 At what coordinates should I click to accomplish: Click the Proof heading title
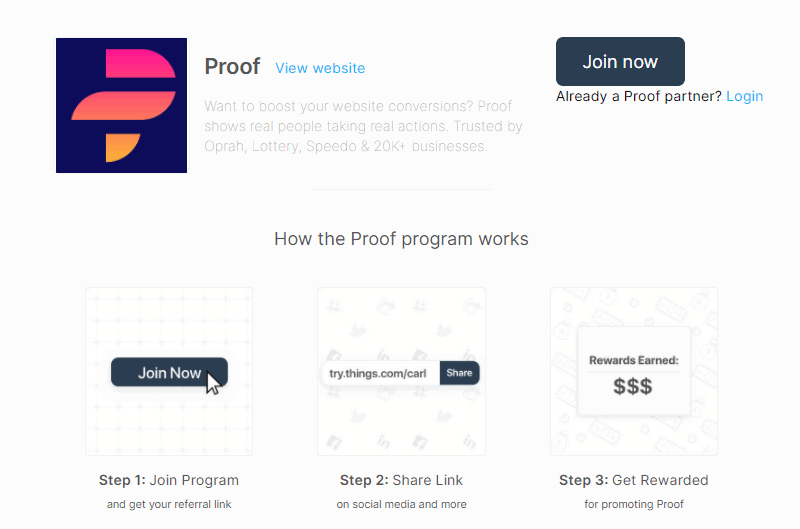coord(232,67)
